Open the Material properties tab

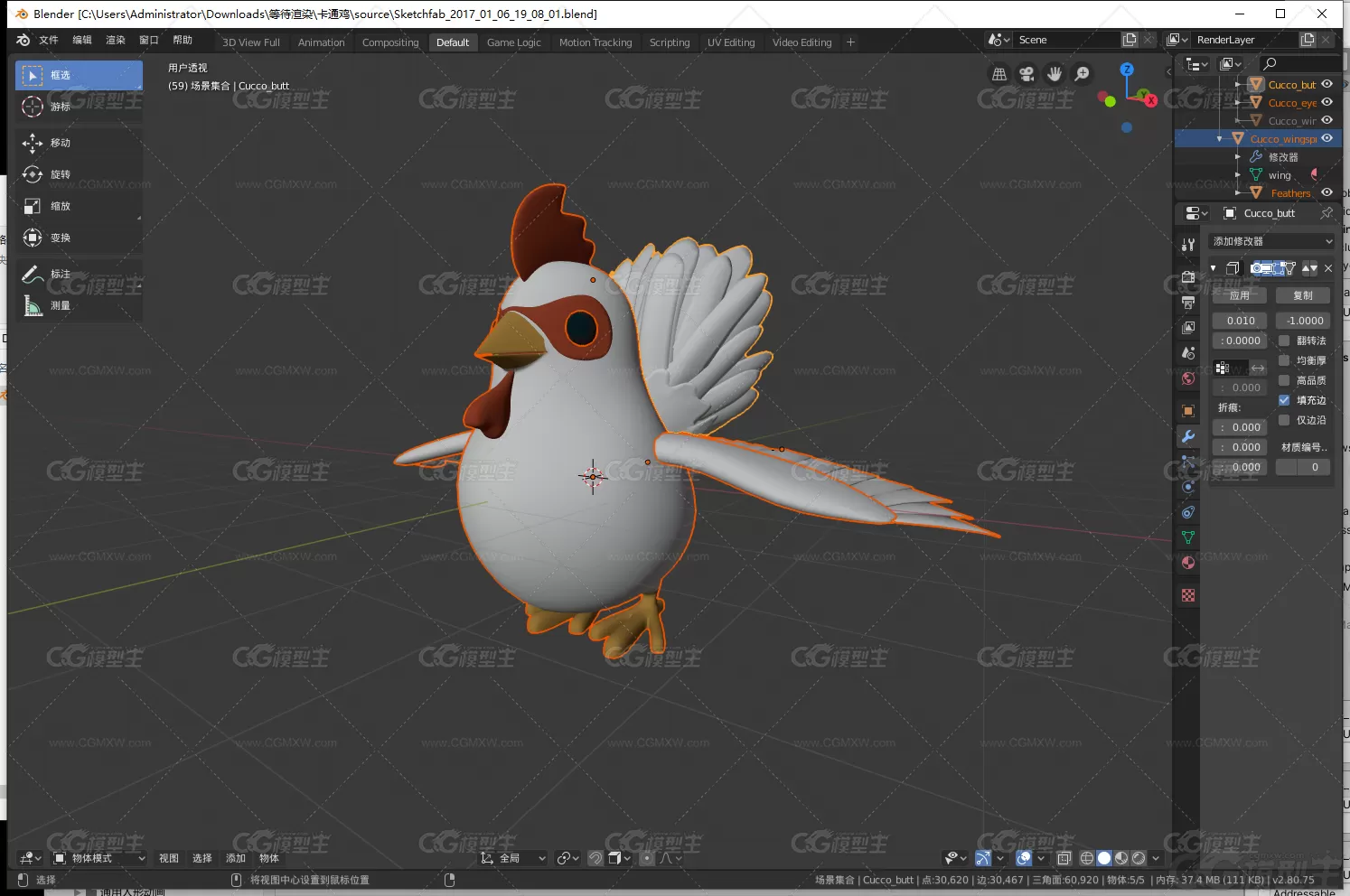(x=1188, y=563)
